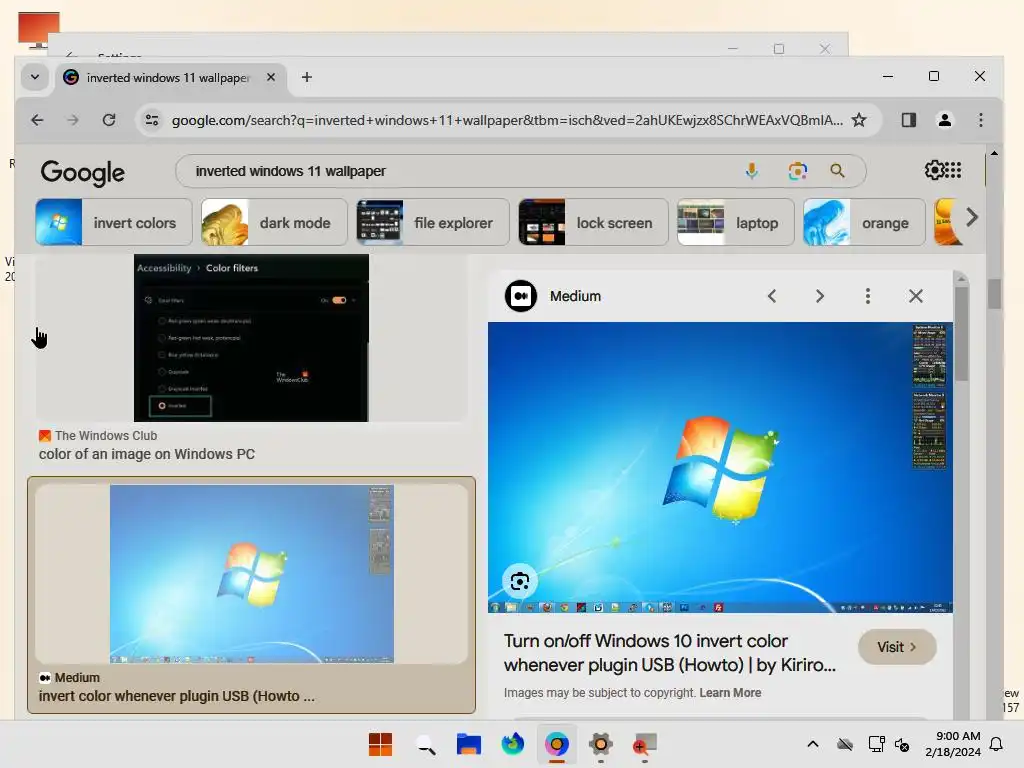This screenshot has width=1024, height=768.
Task: Show previous image in preview panel
Action: pos(772,296)
